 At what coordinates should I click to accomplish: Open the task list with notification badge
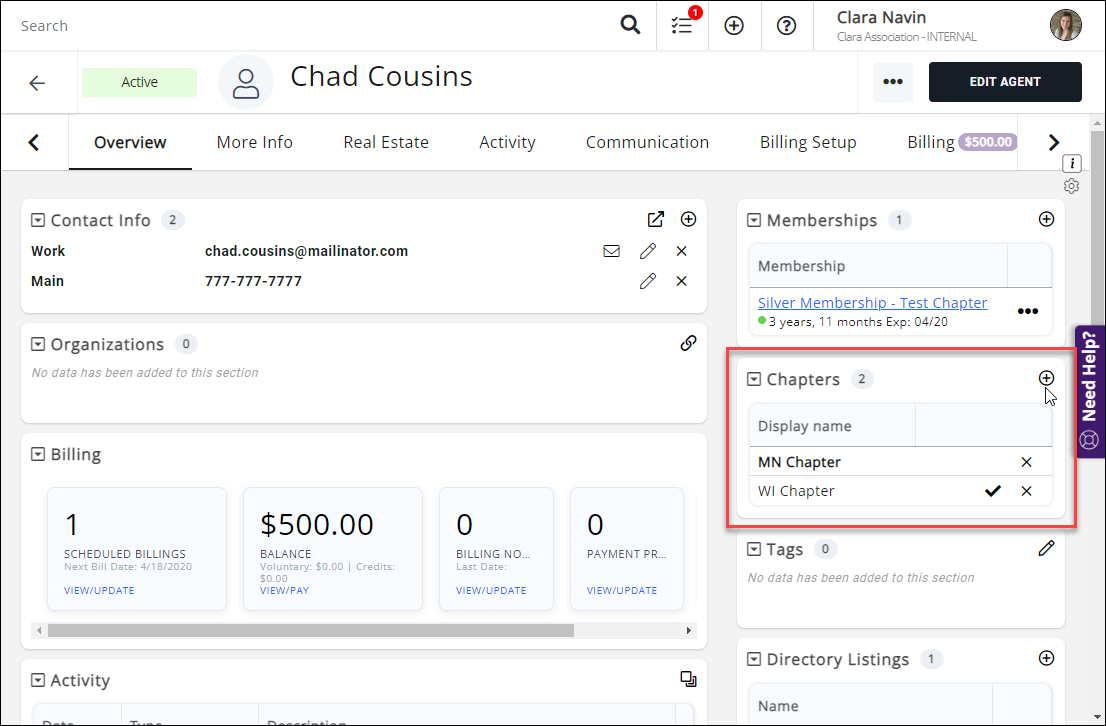click(682, 26)
